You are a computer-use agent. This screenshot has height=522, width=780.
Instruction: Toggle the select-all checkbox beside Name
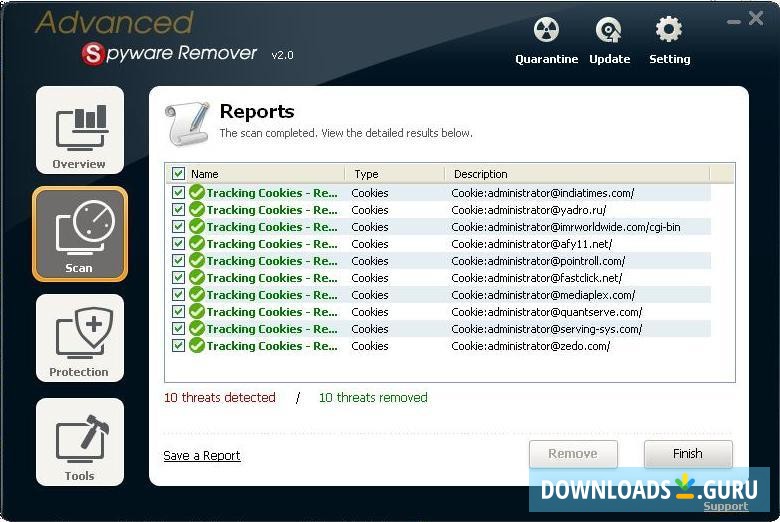[x=178, y=174]
